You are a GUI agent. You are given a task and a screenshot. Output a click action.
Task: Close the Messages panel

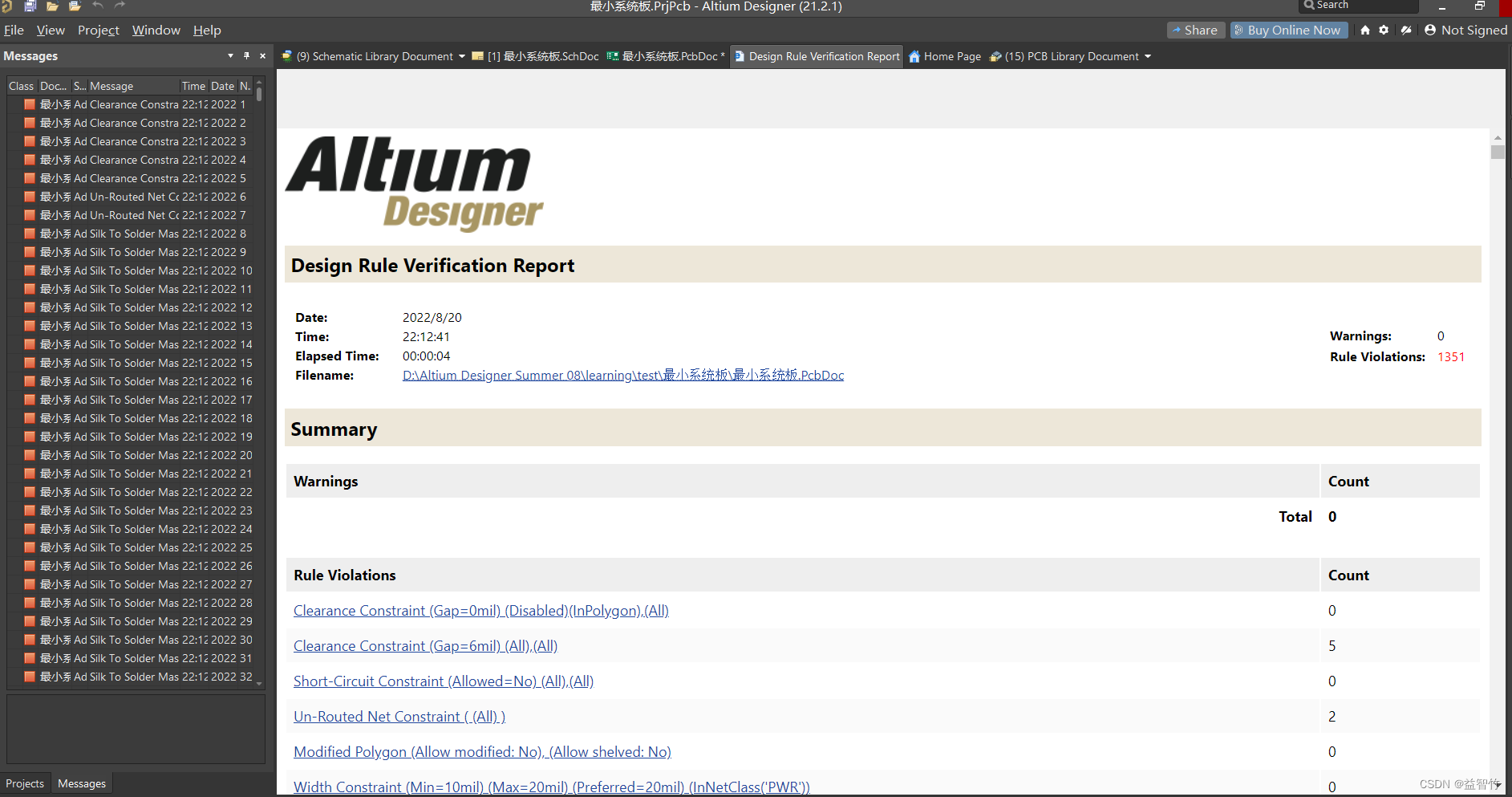coord(262,56)
